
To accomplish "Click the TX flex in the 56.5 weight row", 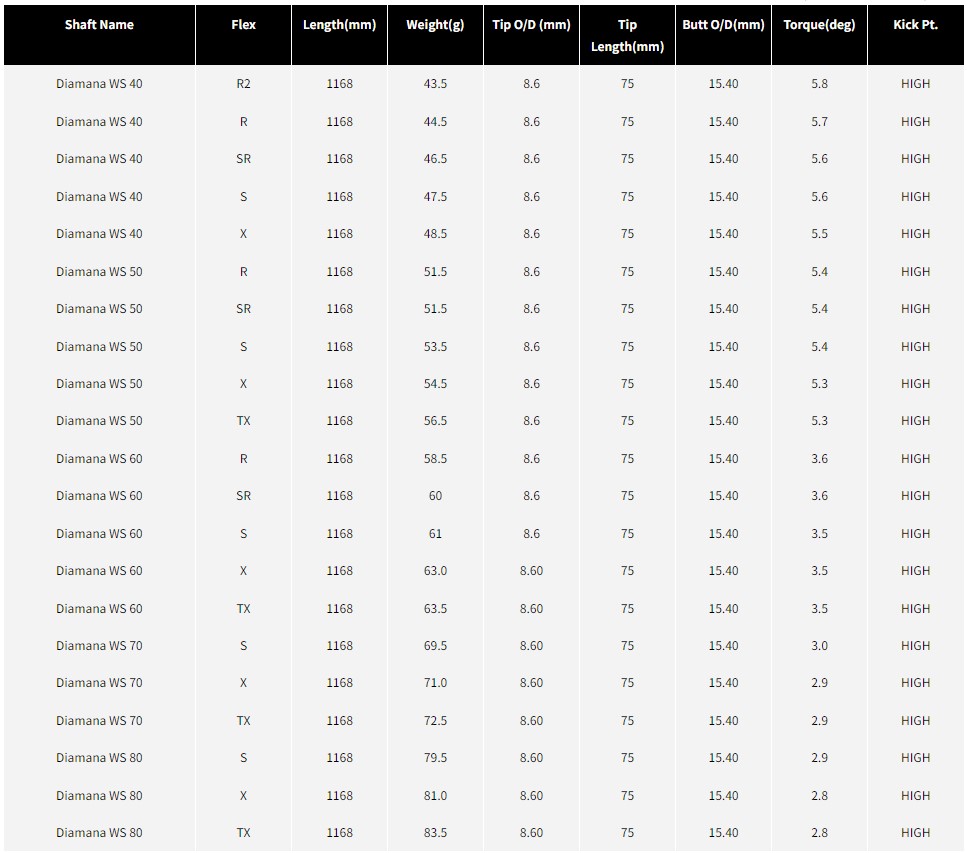I will coord(244,421).
